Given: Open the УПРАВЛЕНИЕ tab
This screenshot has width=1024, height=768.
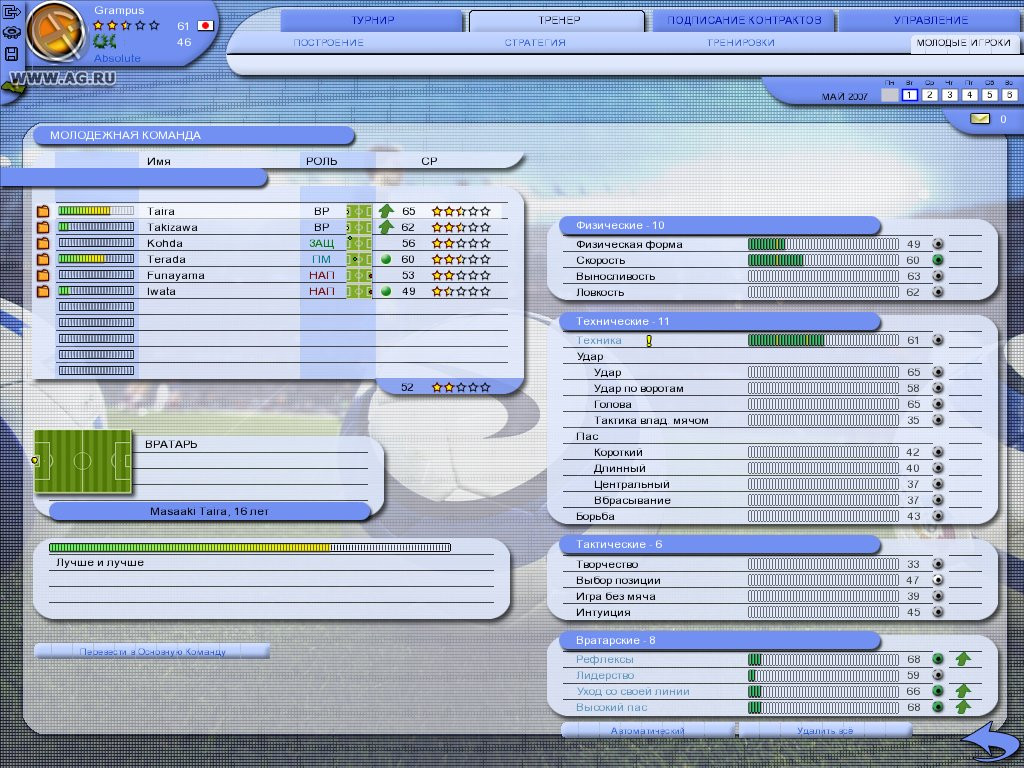Looking at the screenshot, I should pyautogui.click(x=931, y=20).
